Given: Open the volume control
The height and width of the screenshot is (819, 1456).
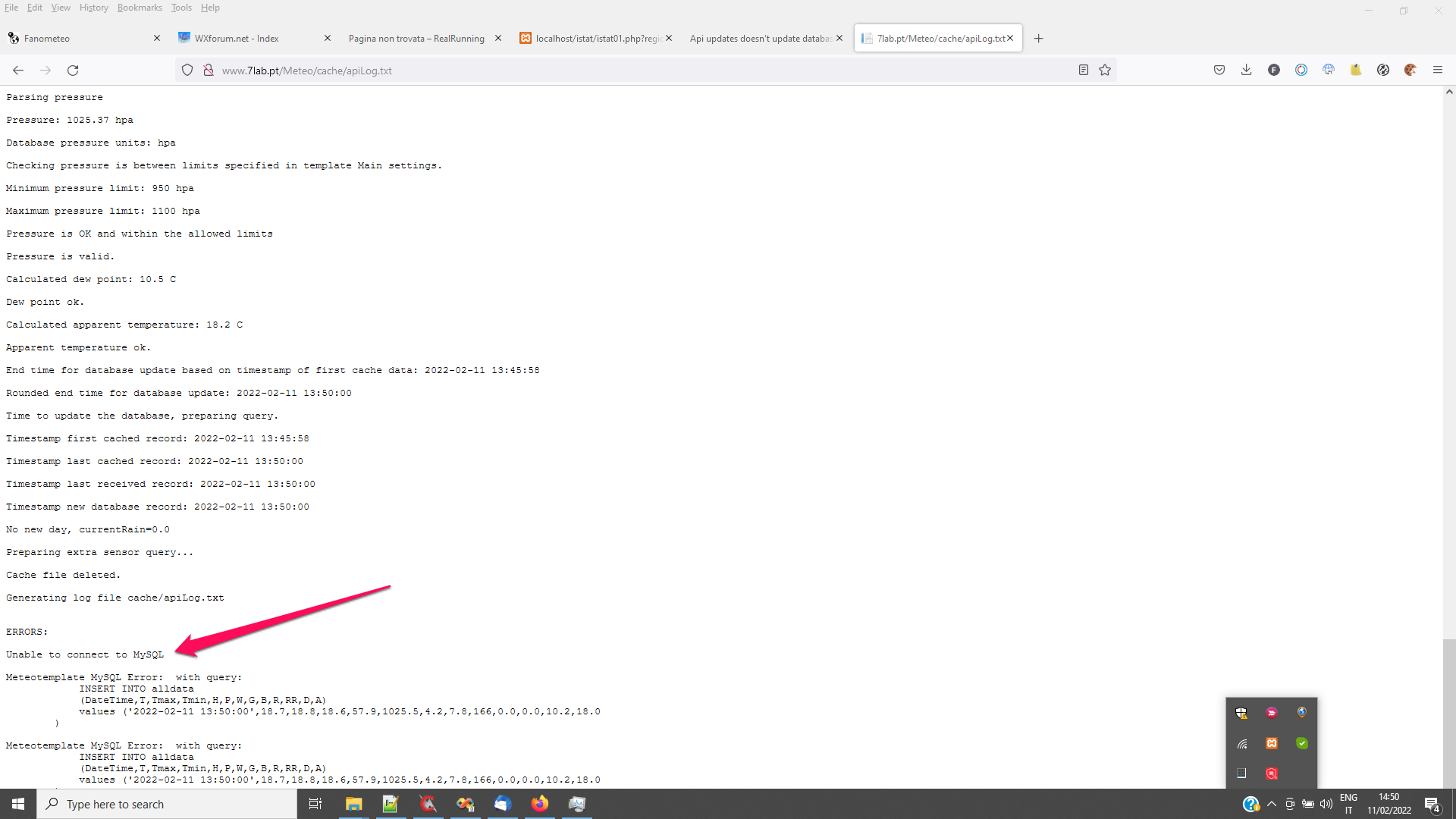Looking at the screenshot, I should tap(1326, 804).
